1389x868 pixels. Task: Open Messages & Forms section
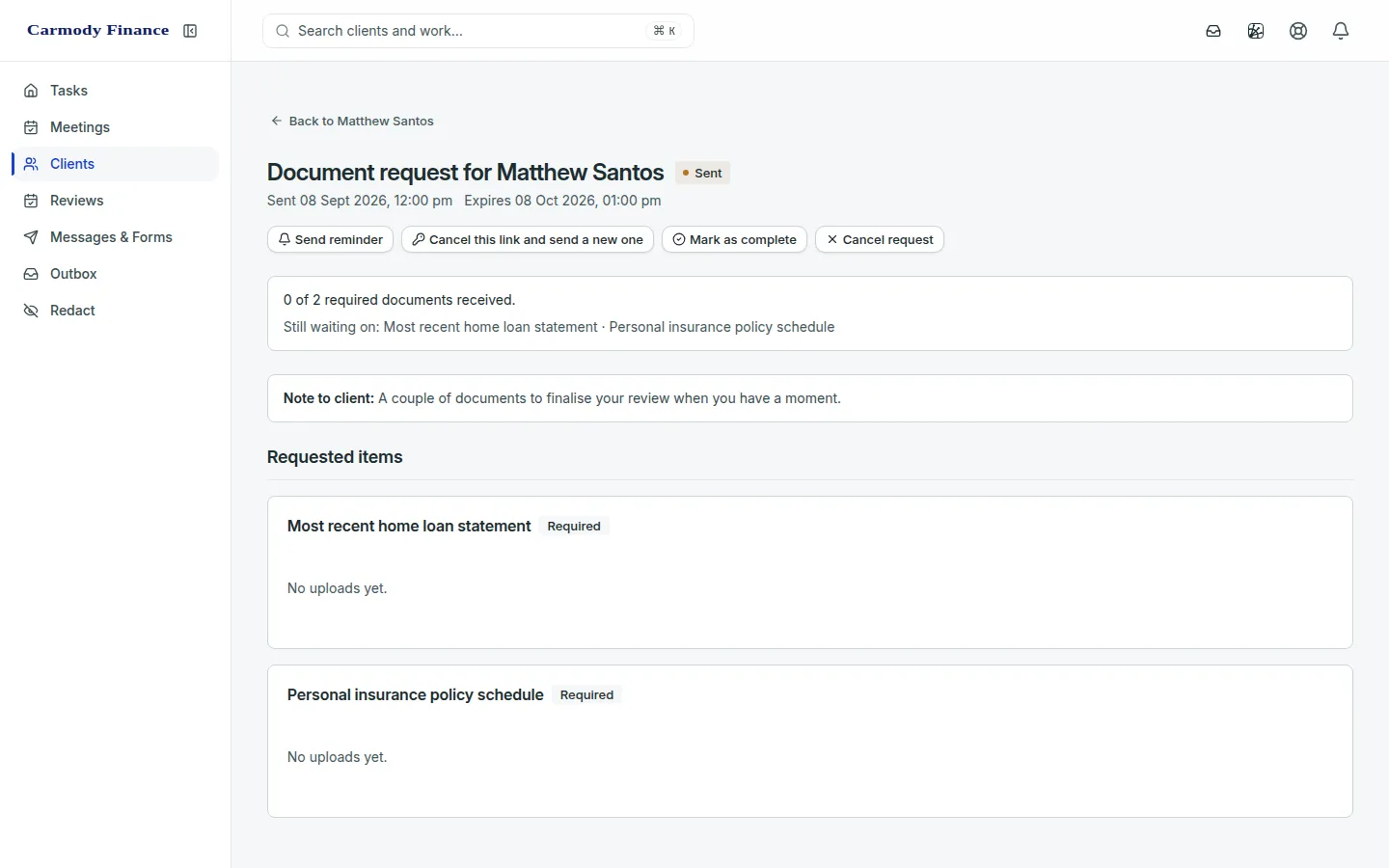coord(116,237)
